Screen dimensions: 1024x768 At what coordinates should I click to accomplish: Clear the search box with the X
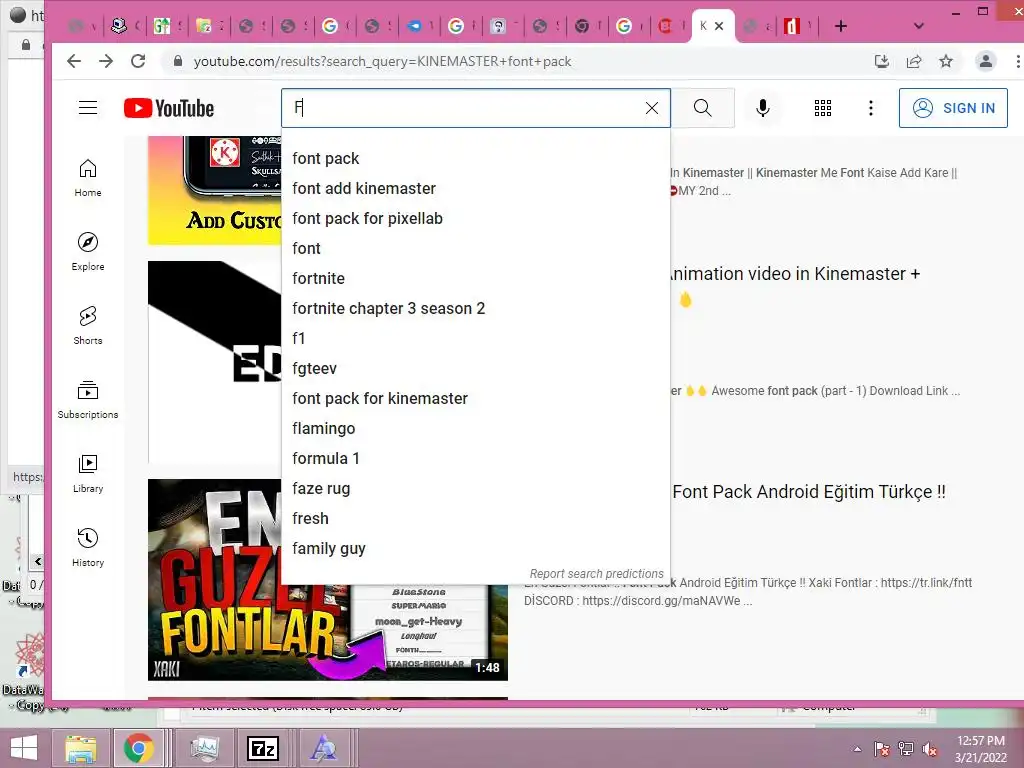point(652,108)
